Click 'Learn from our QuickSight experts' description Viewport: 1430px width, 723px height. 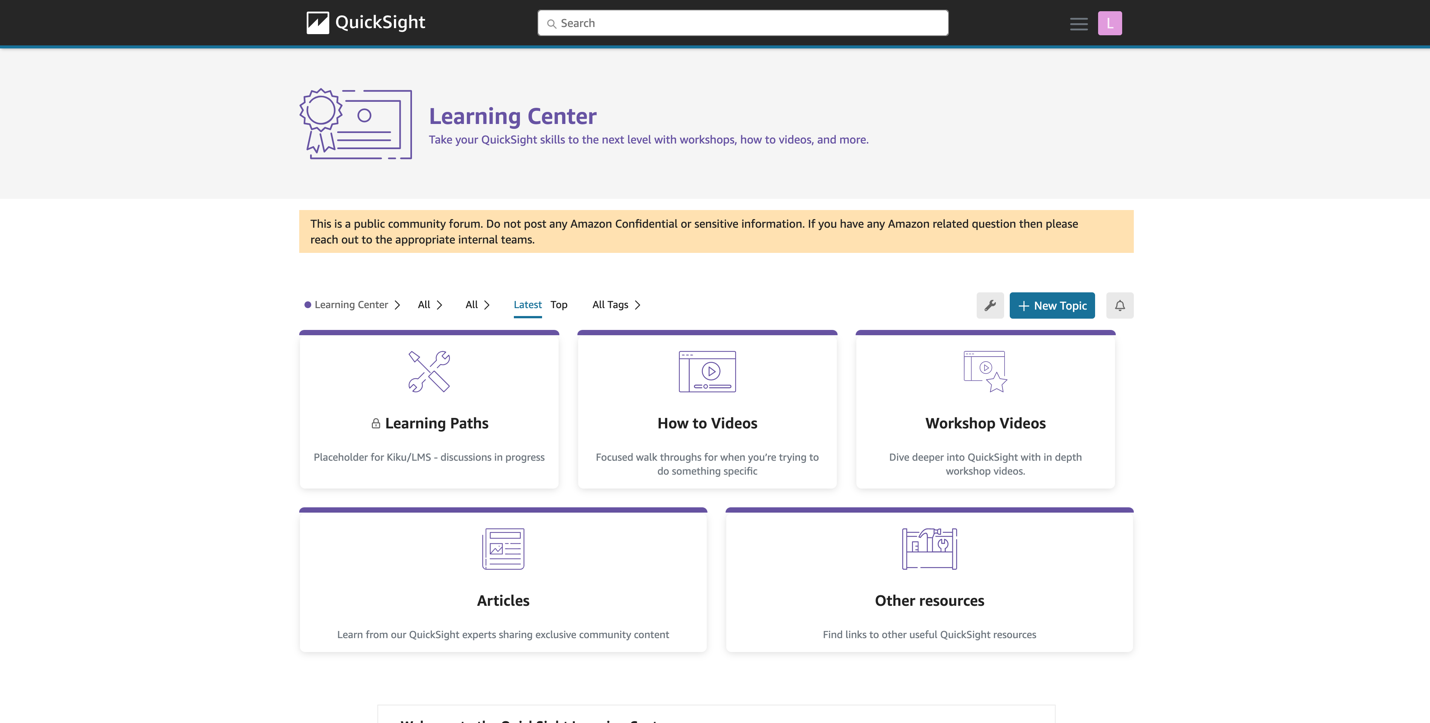point(503,635)
